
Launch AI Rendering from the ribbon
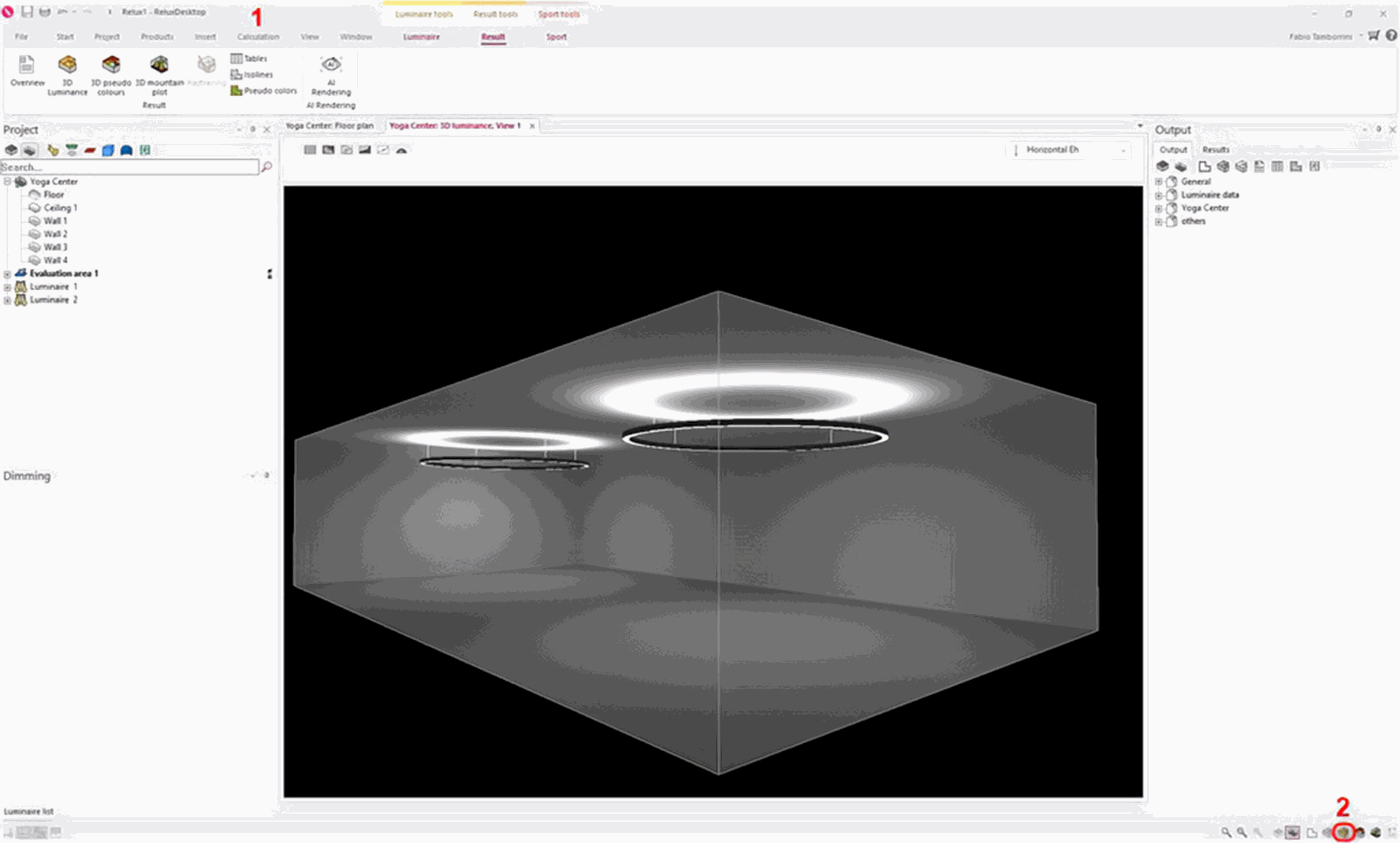click(331, 75)
